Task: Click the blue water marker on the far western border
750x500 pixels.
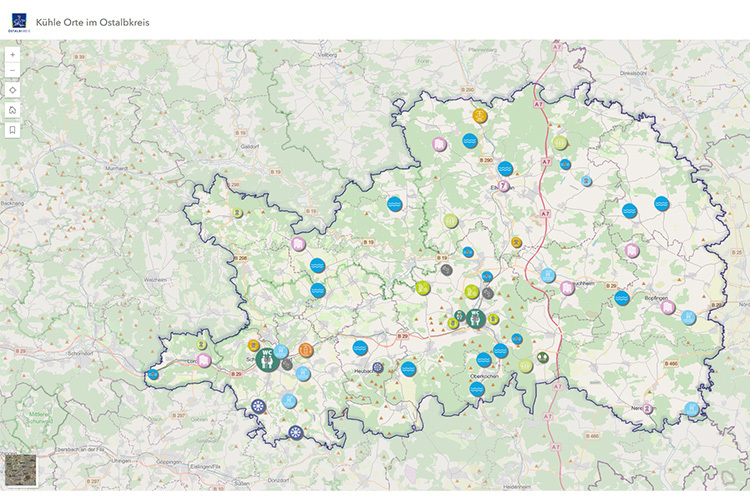Action: [152, 375]
